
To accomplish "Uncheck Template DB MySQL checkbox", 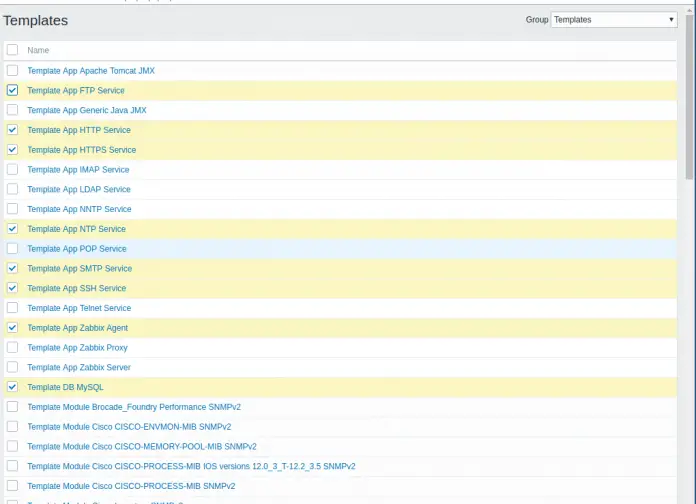I will click(12, 387).
